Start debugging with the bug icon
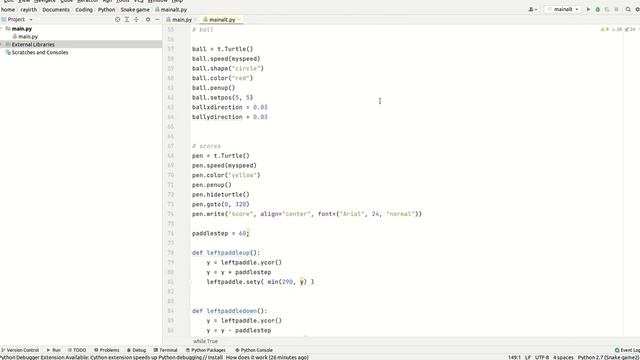 pyautogui.click(x=598, y=9)
